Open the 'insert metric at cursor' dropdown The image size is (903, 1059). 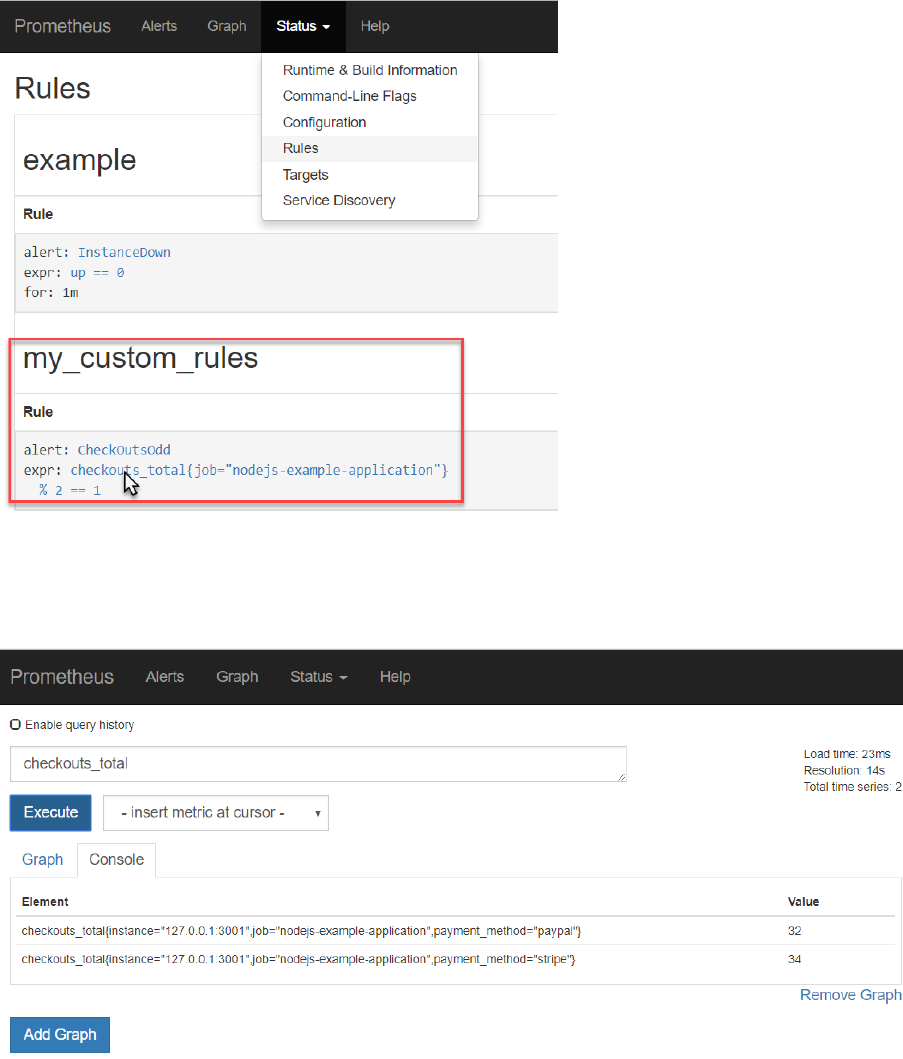click(215, 812)
